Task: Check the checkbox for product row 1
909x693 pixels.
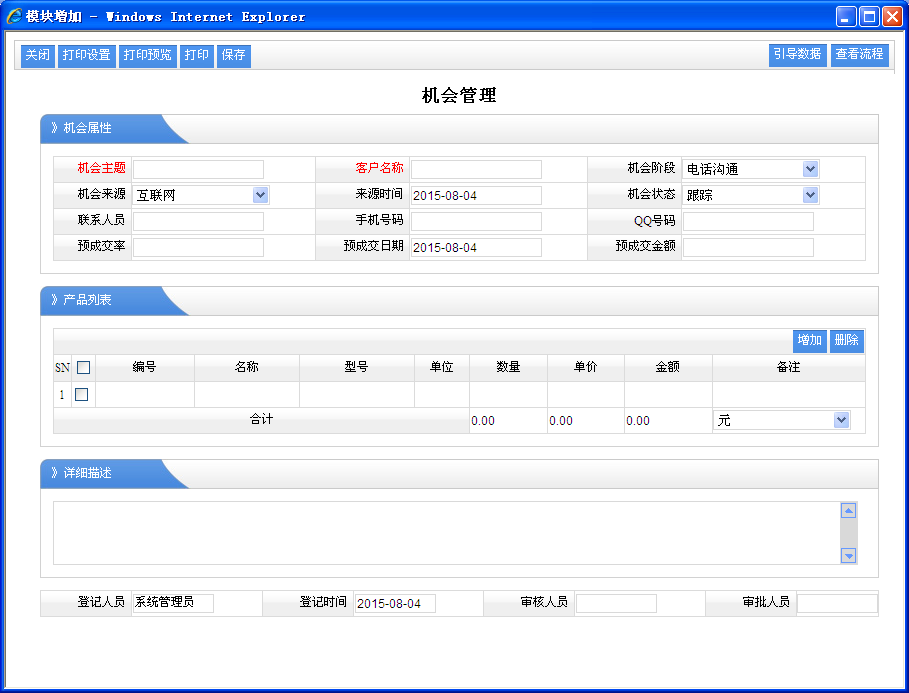Action: (82, 395)
